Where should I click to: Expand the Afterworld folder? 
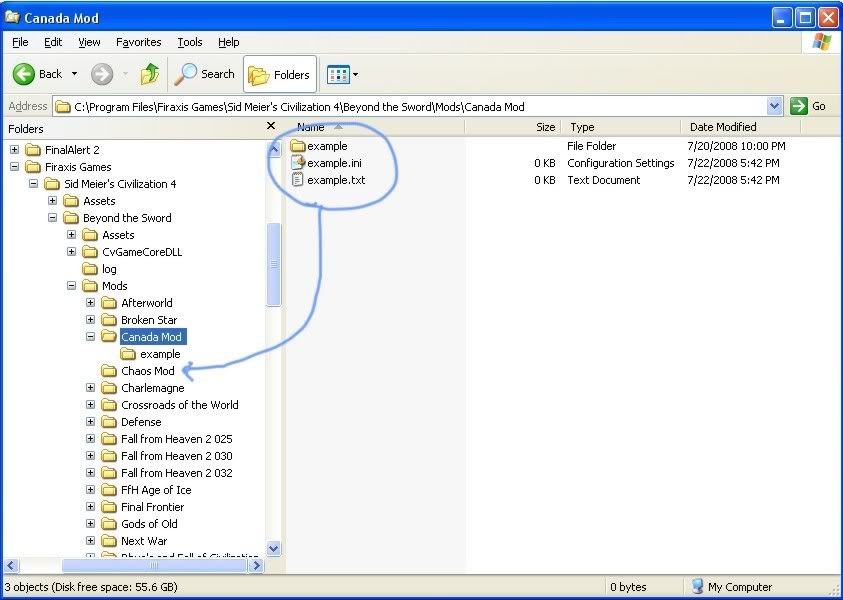(90, 303)
